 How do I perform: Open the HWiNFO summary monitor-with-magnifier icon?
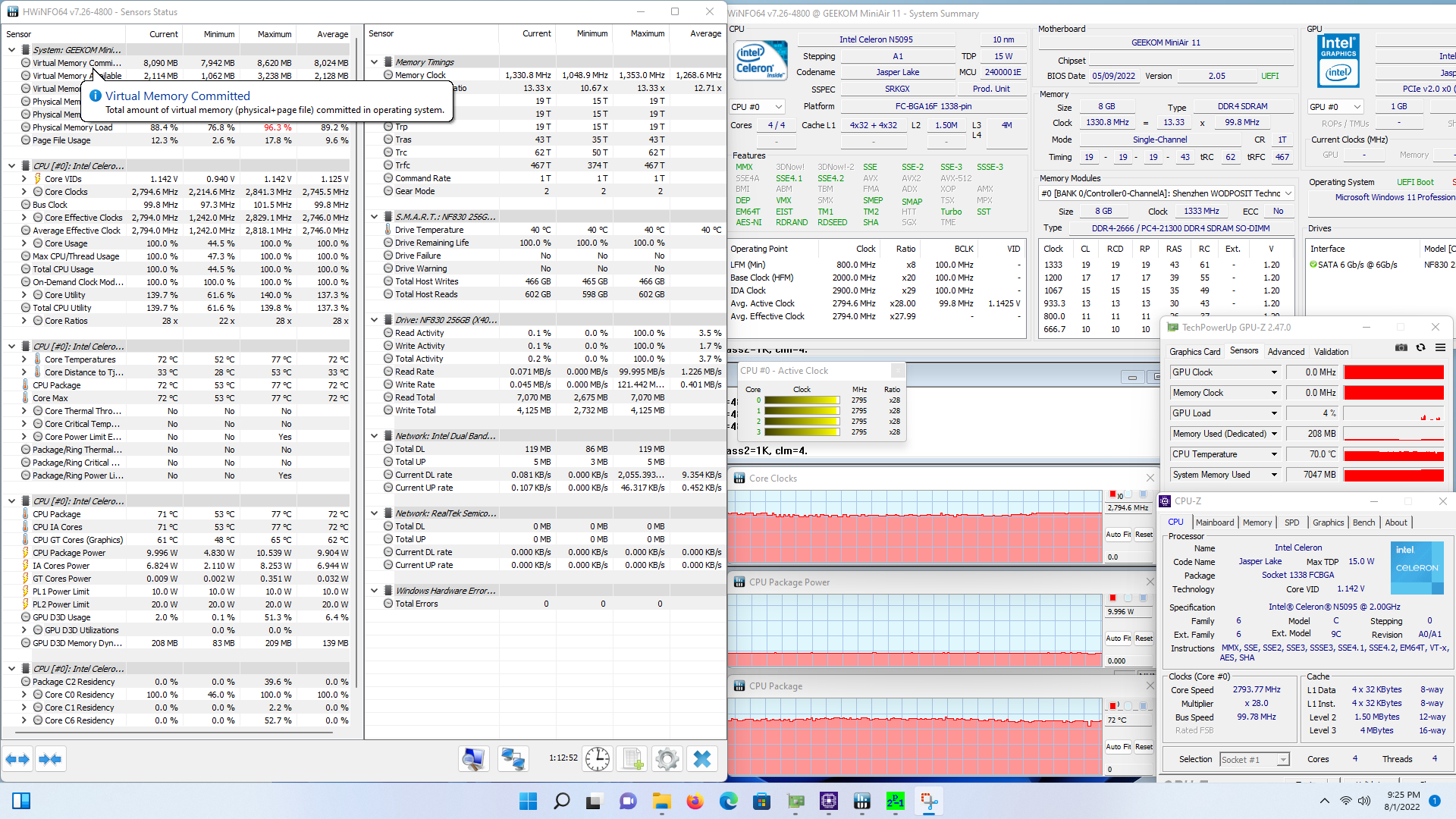(x=474, y=759)
